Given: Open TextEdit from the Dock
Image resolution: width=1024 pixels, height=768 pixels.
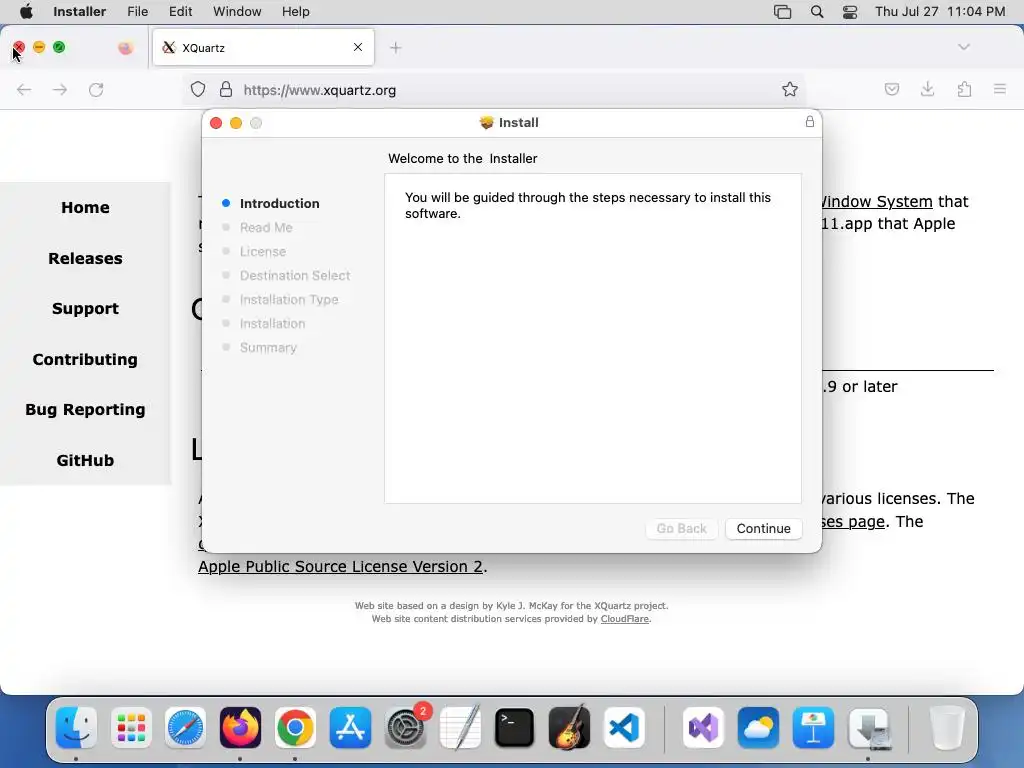Looking at the screenshot, I should click(x=460, y=728).
